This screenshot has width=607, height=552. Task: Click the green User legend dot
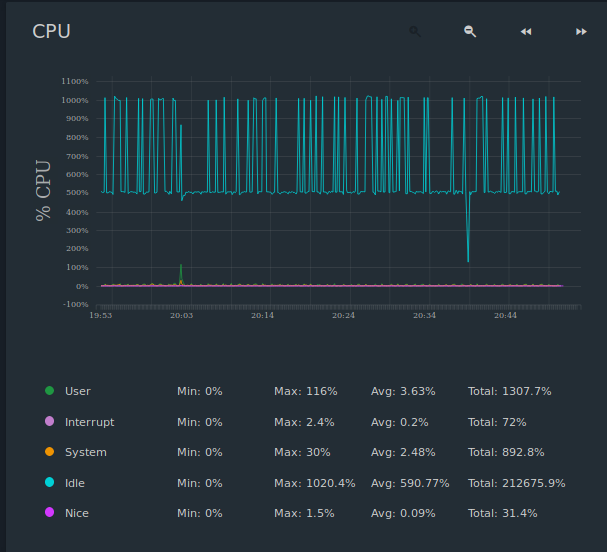coord(49,391)
